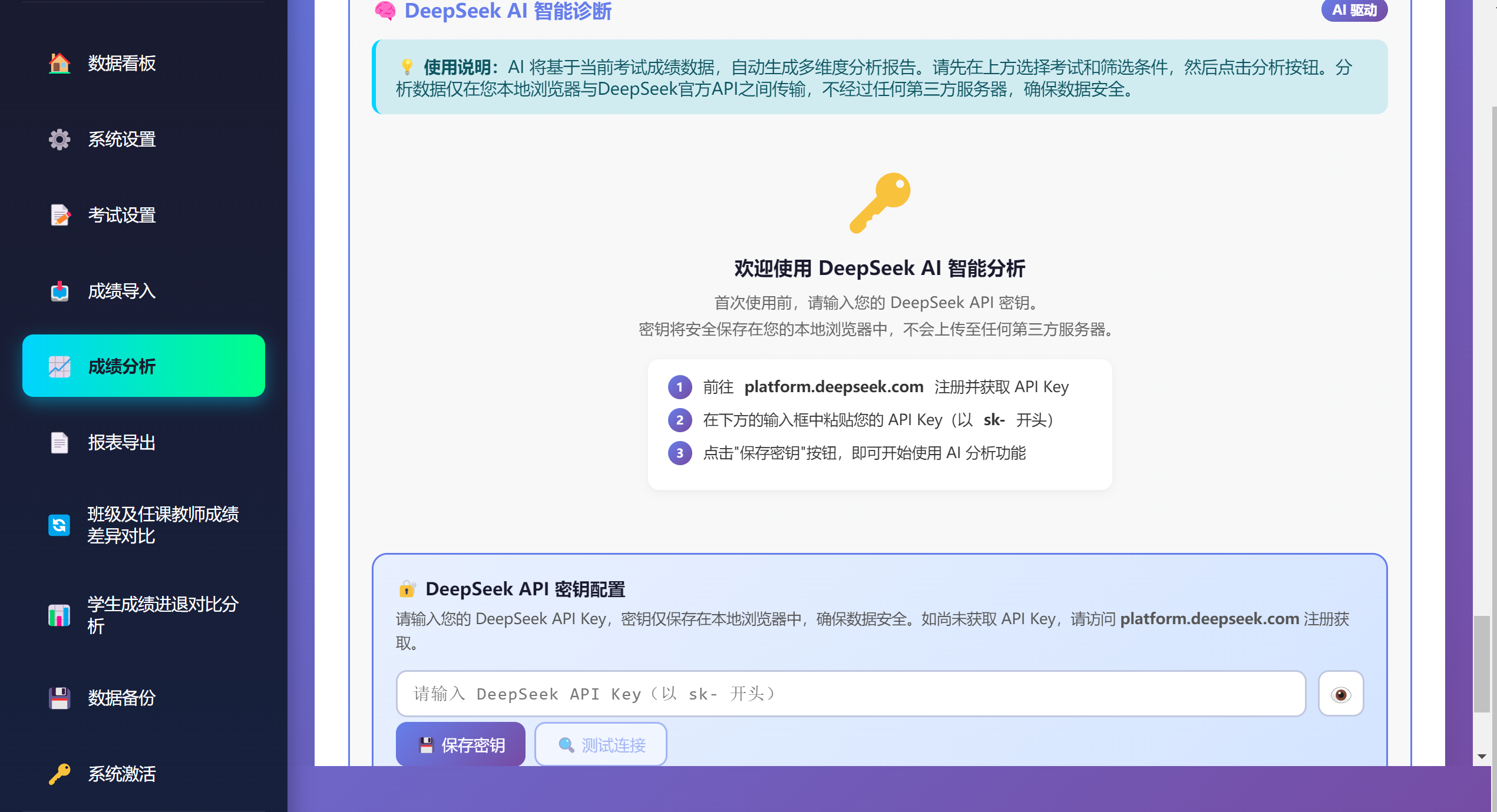This screenshot has height=812, width=1497.
Task: Click the inbox icon beside 成绩导入
Action: tap(60, 291)
